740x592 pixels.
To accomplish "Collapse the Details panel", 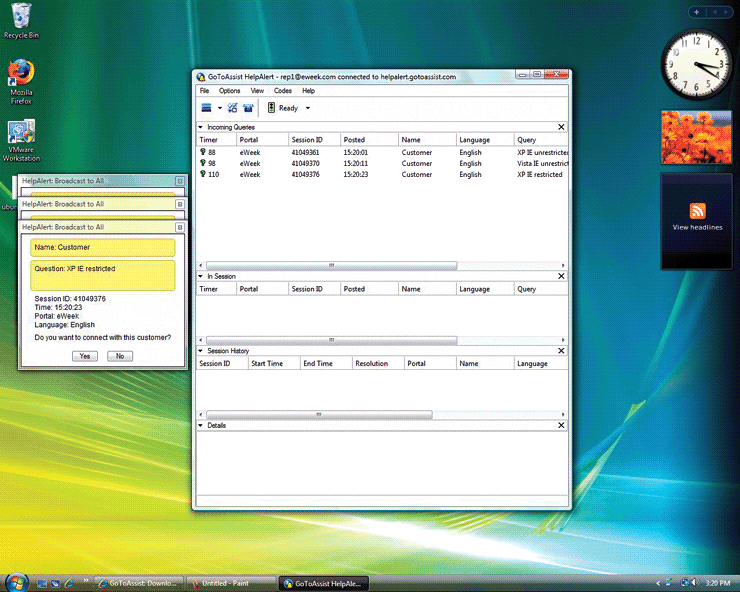I will click(x=201, y=425).
